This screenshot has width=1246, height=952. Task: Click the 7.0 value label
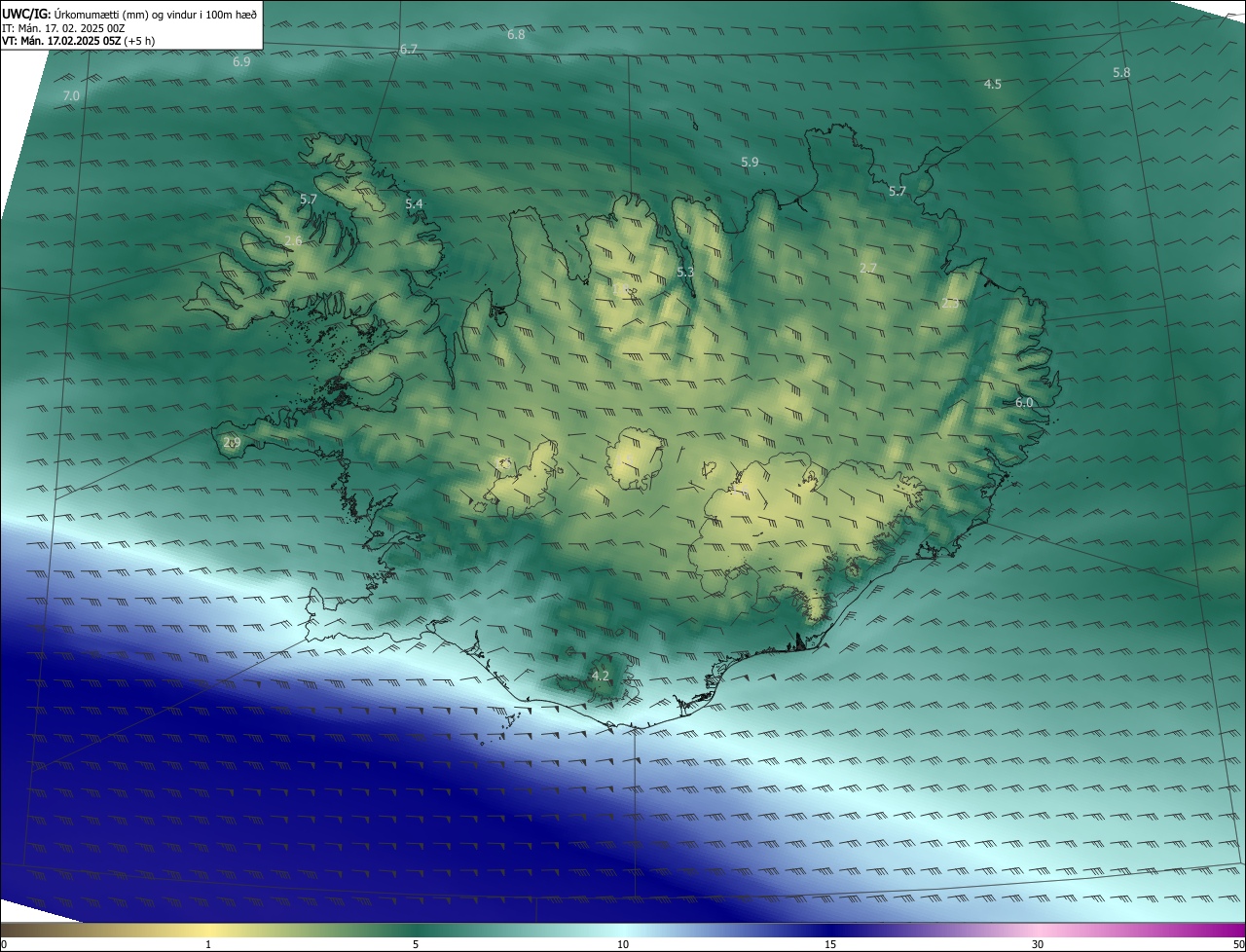(x=71, y=96)
